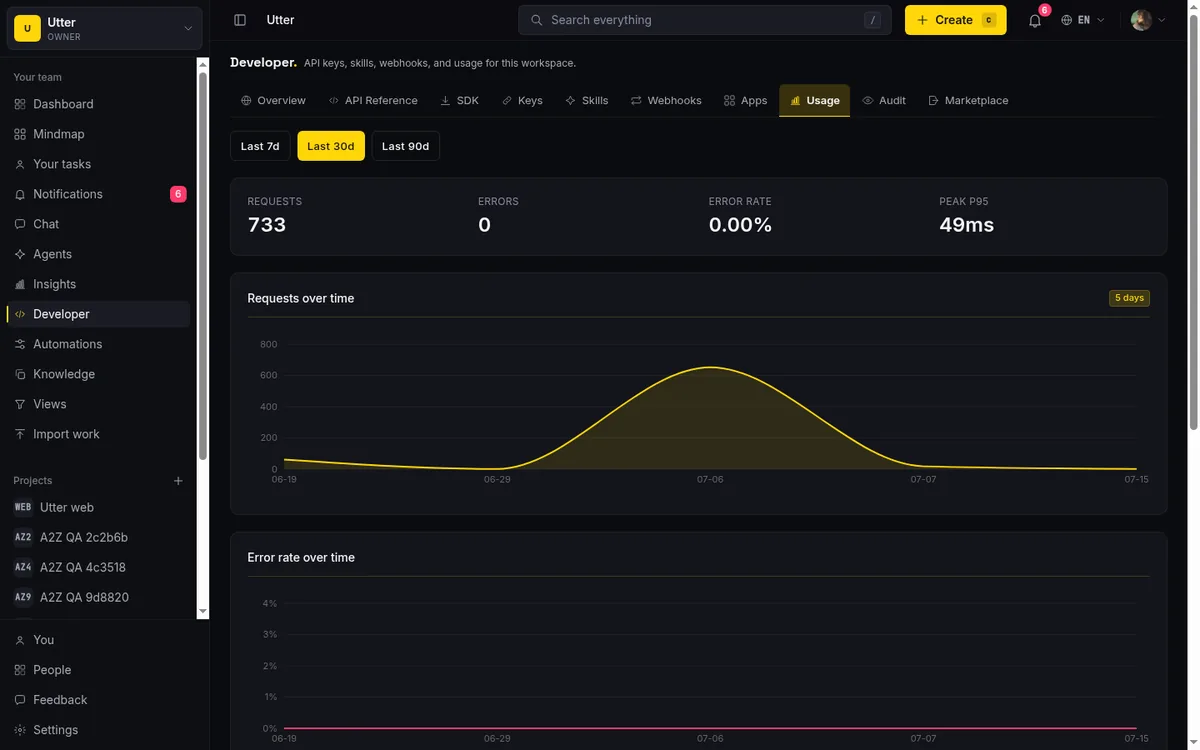Open the A2Z QA 2c2b6b project
The height and width of the screenshot is (750, 1200).
(98, 537)
